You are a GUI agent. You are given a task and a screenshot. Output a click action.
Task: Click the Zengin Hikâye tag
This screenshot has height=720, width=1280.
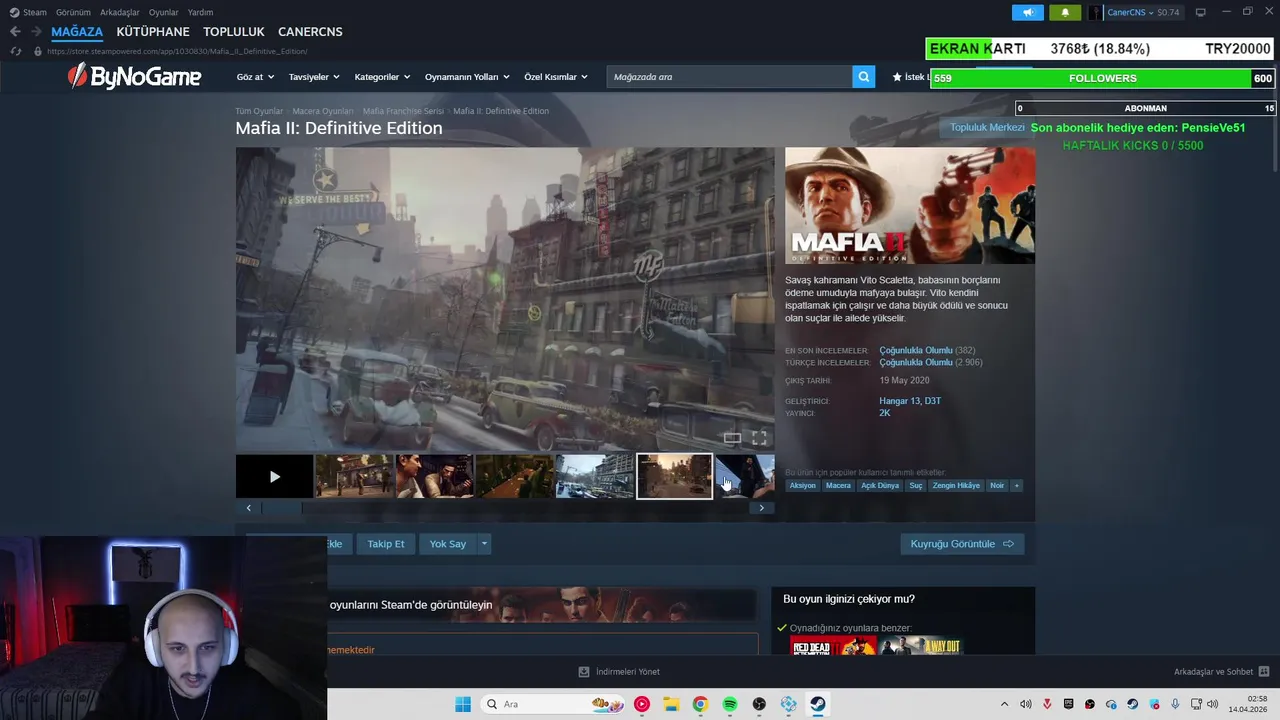click(956, 486)
